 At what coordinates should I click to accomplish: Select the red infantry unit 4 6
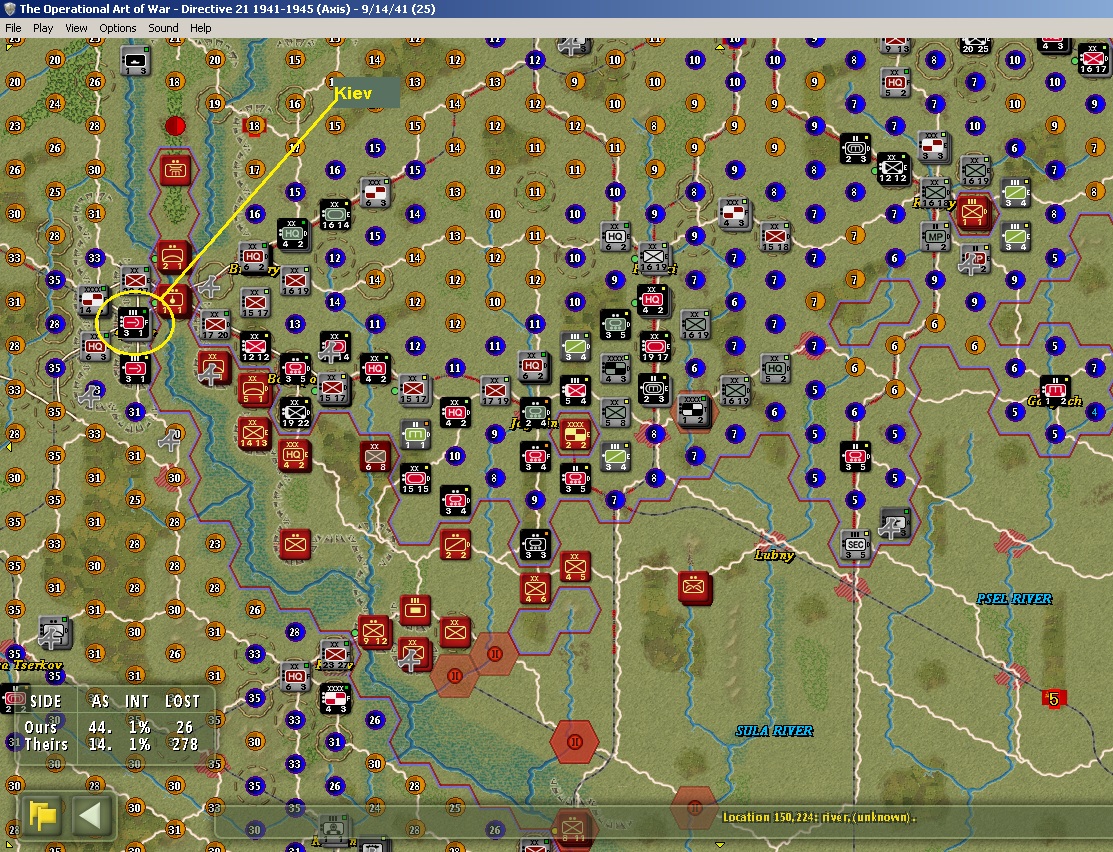pyautogui.click(x=535, y=589)
